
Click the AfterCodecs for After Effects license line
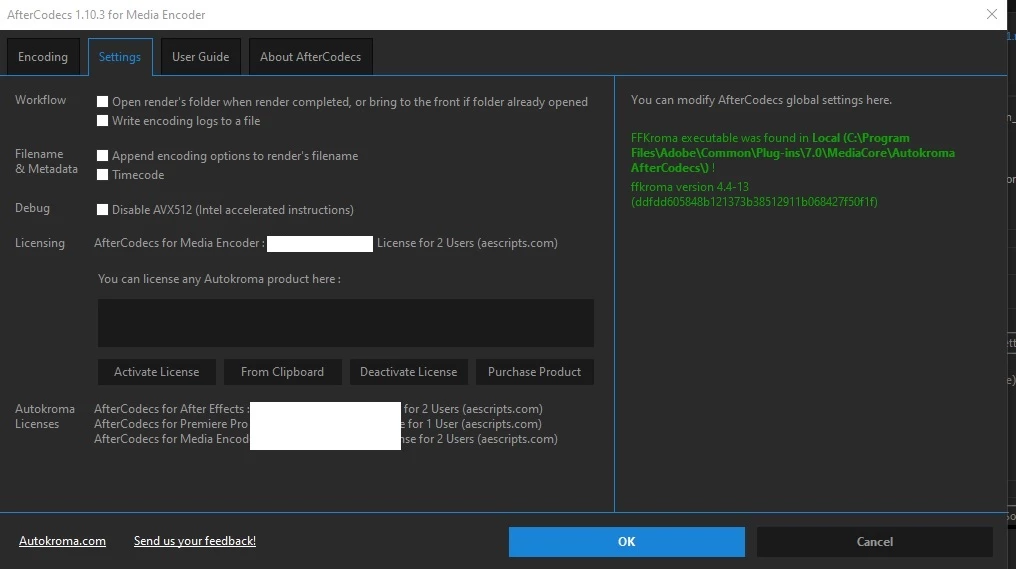tap(318, 409)
